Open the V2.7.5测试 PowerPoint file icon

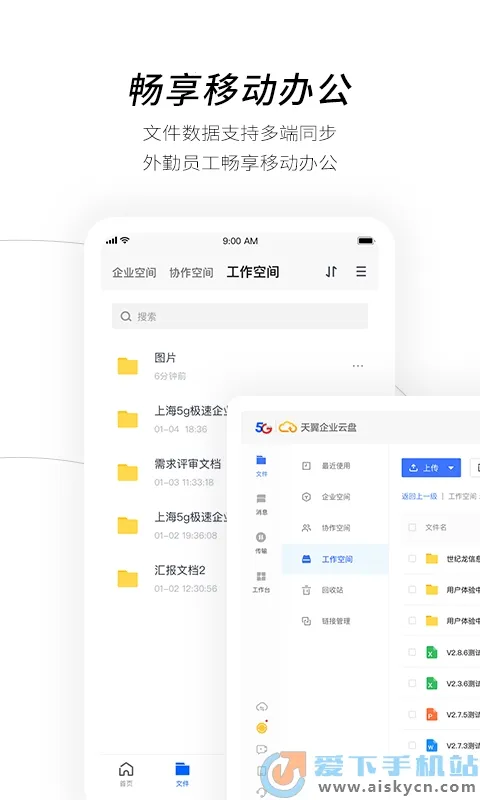tap(432, 714)
